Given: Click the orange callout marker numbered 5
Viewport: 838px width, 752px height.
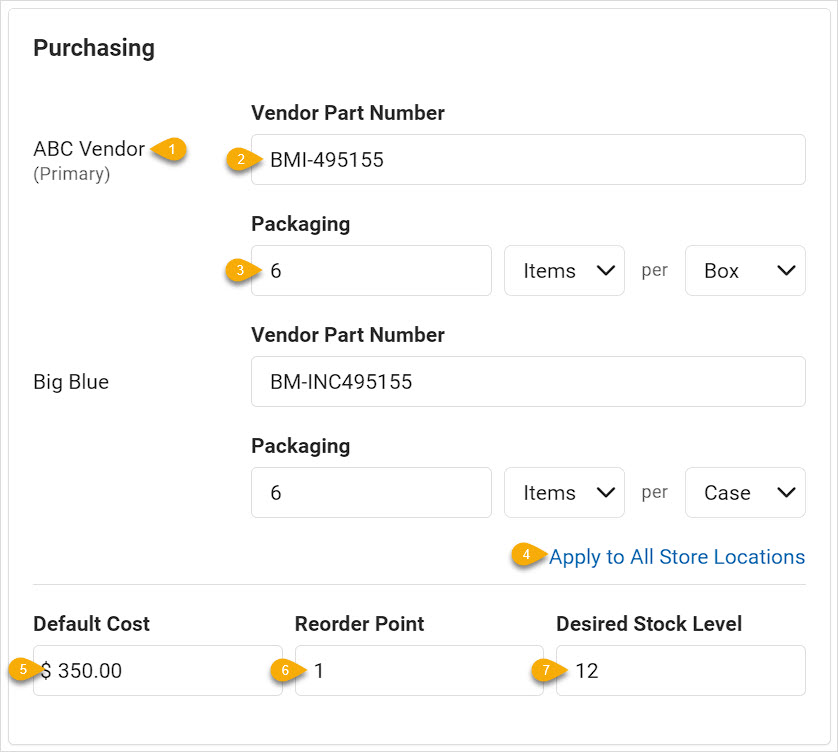Looking at the screenshot, I should coord(26,669).
